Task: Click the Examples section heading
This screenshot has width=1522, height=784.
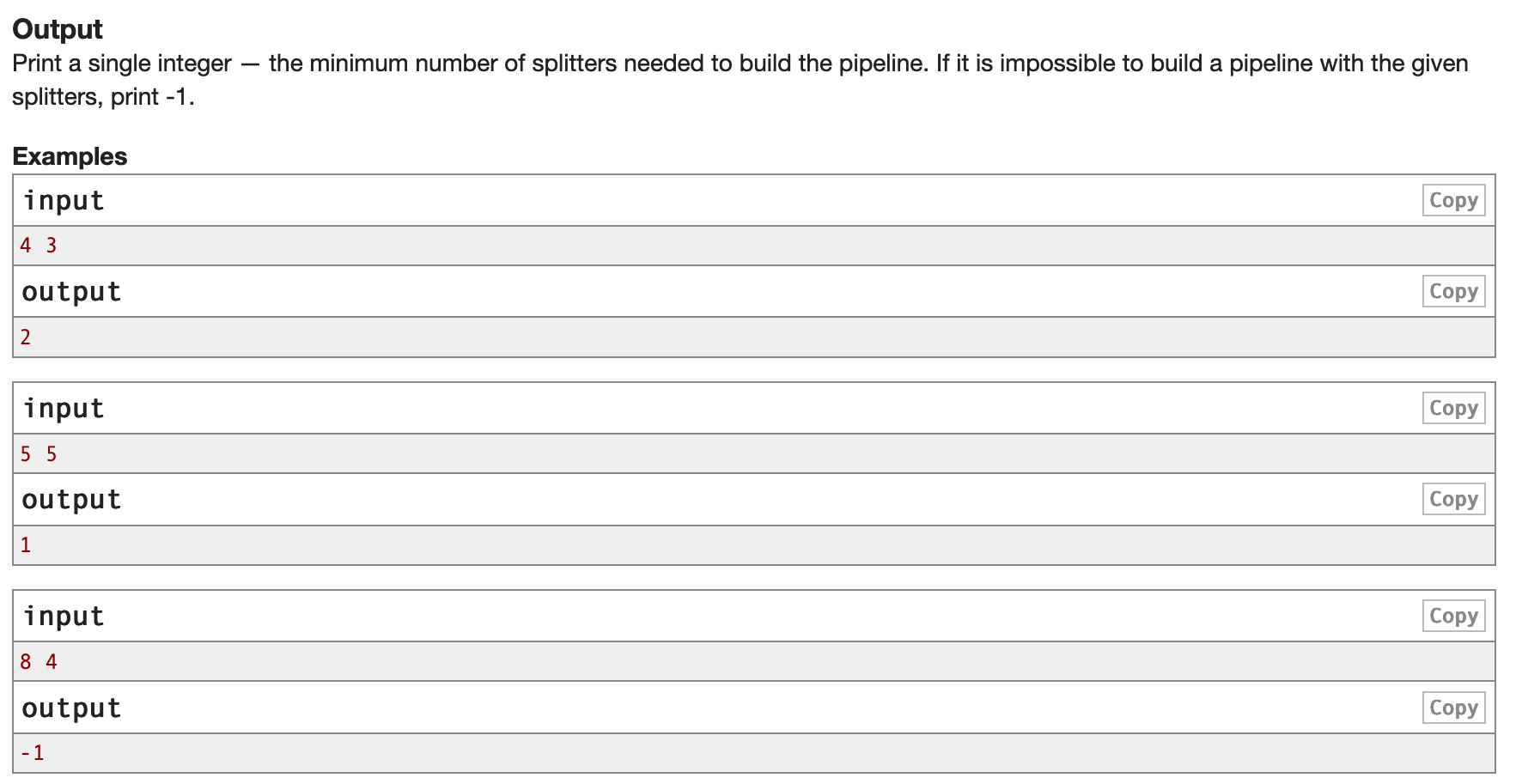Action: pyautogui.click(x=69, y=156)
